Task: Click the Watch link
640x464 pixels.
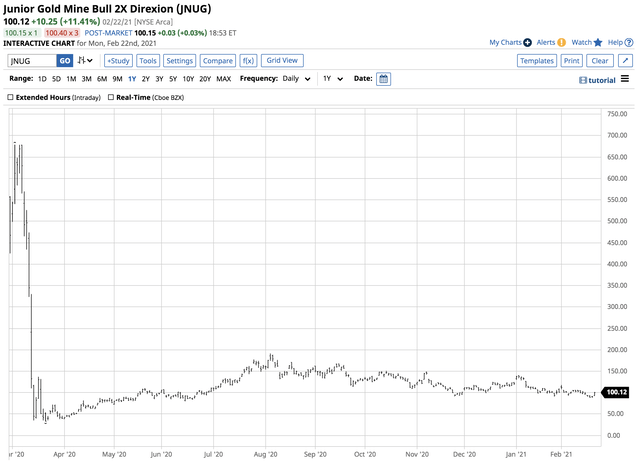Action: pos(582,42)
